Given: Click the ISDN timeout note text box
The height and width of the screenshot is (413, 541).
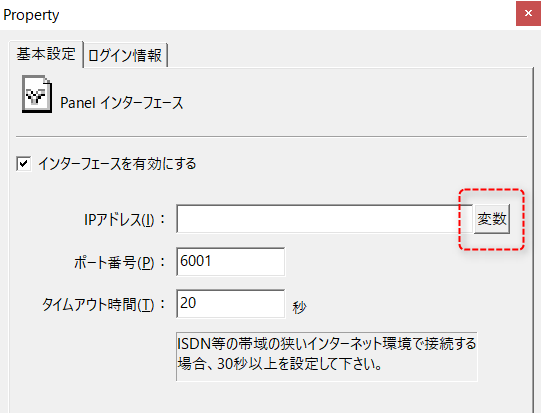Looking at the screenshot, I should pos(327,357).
